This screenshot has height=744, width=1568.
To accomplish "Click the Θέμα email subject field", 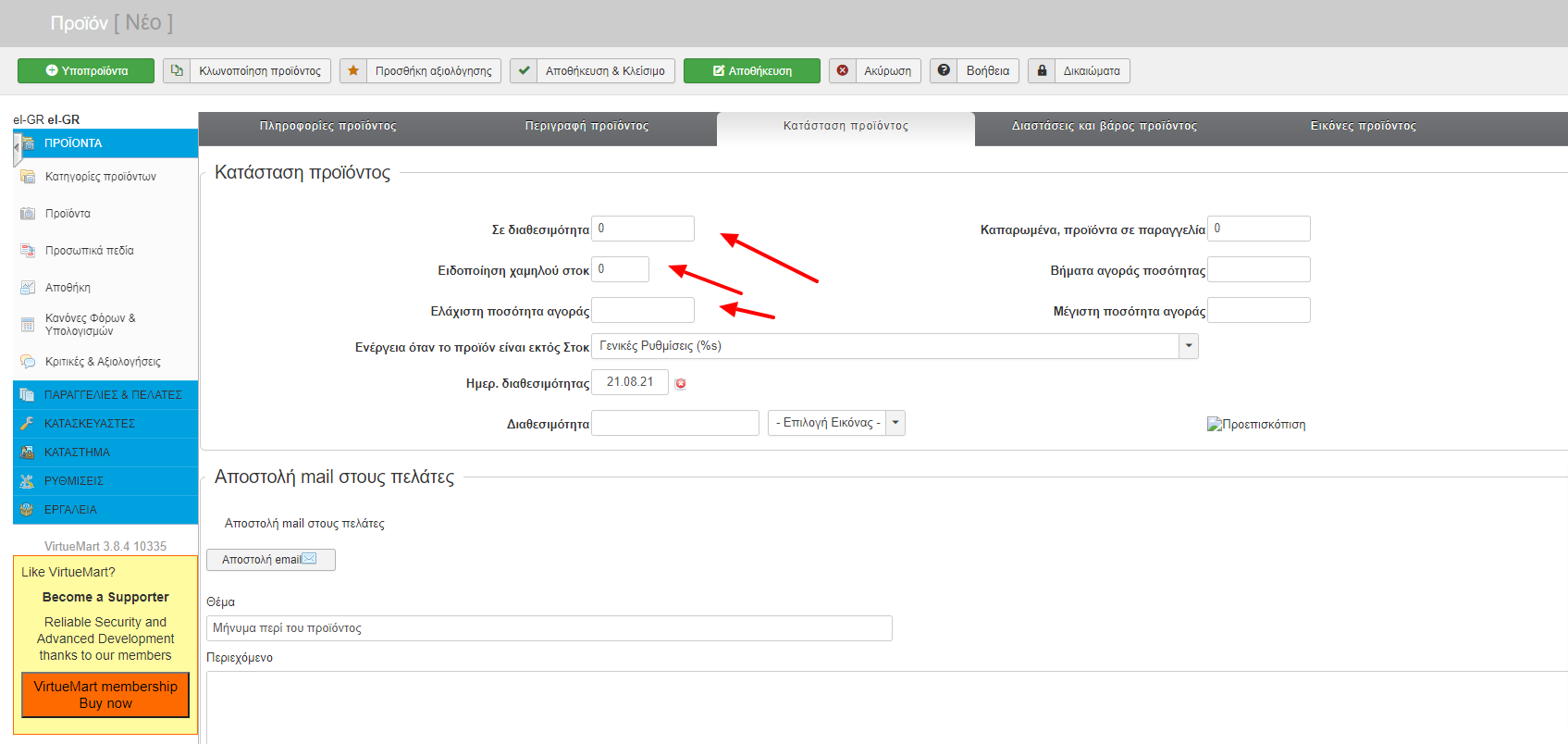I will click(549, 628).
